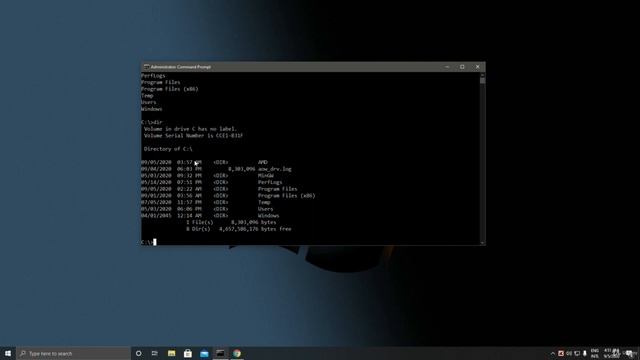Click the 'Directory of C:\' line

tap(168, 149)
